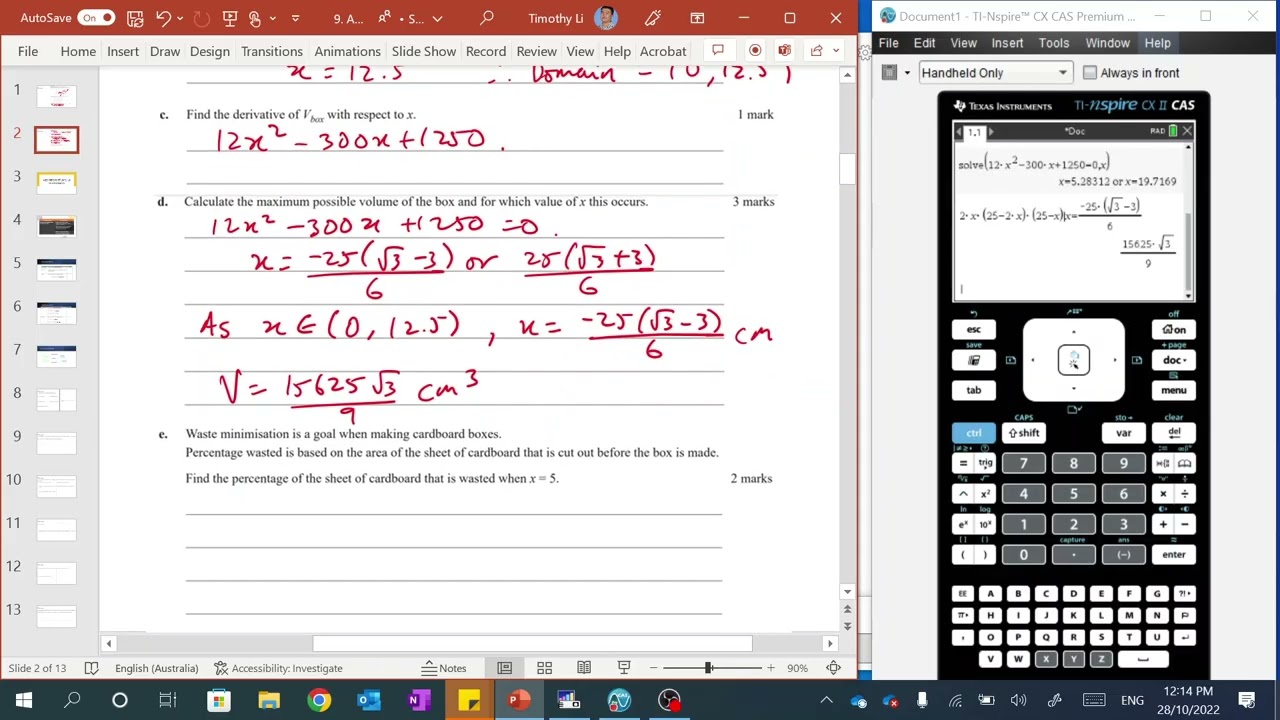Click the calculator templates key
Viewport: 1280px width, 720px height.
tap(1163, 464)
